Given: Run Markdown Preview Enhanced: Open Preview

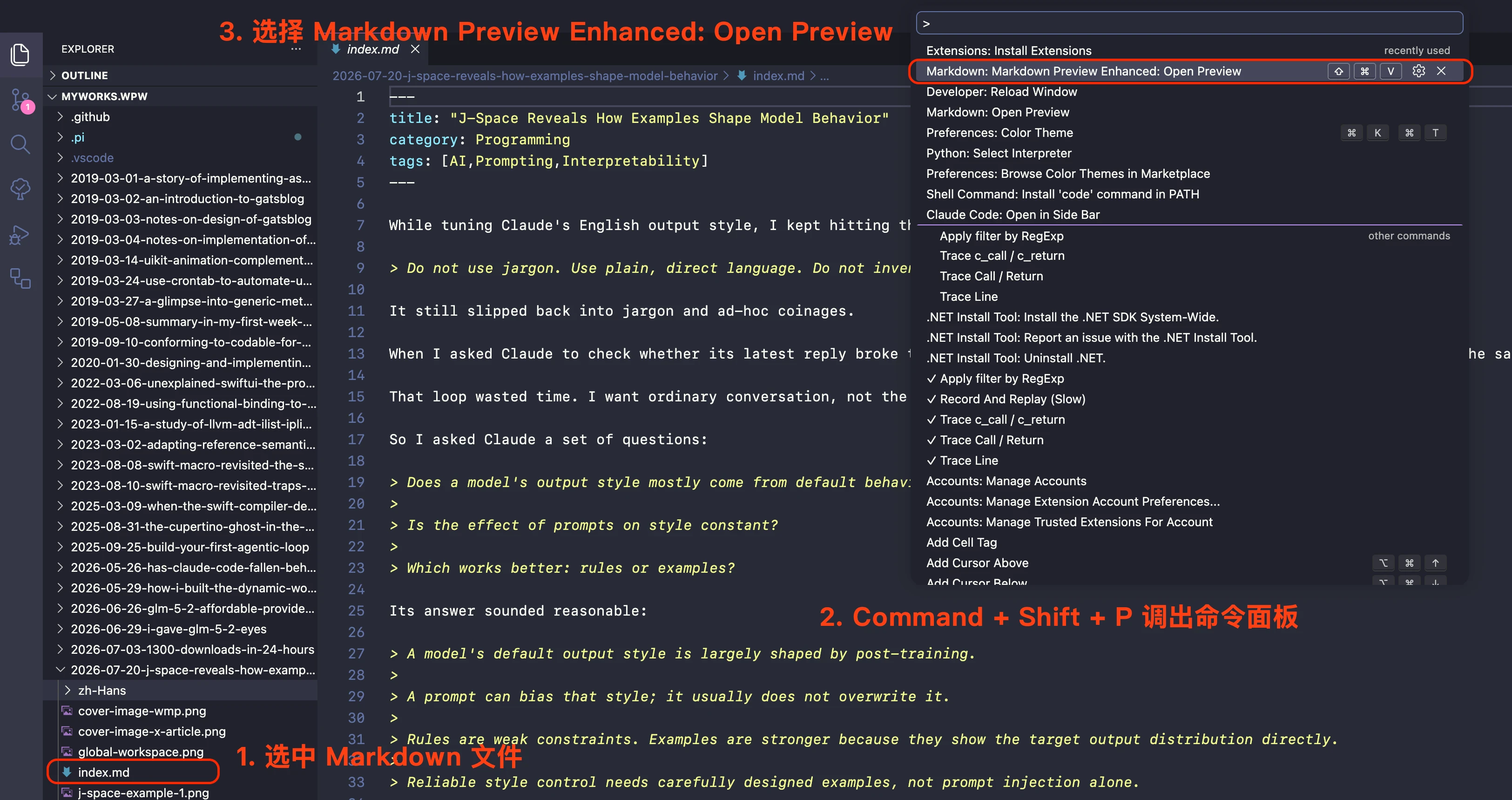Looking at the screenshot, I should click(1189, 71).
